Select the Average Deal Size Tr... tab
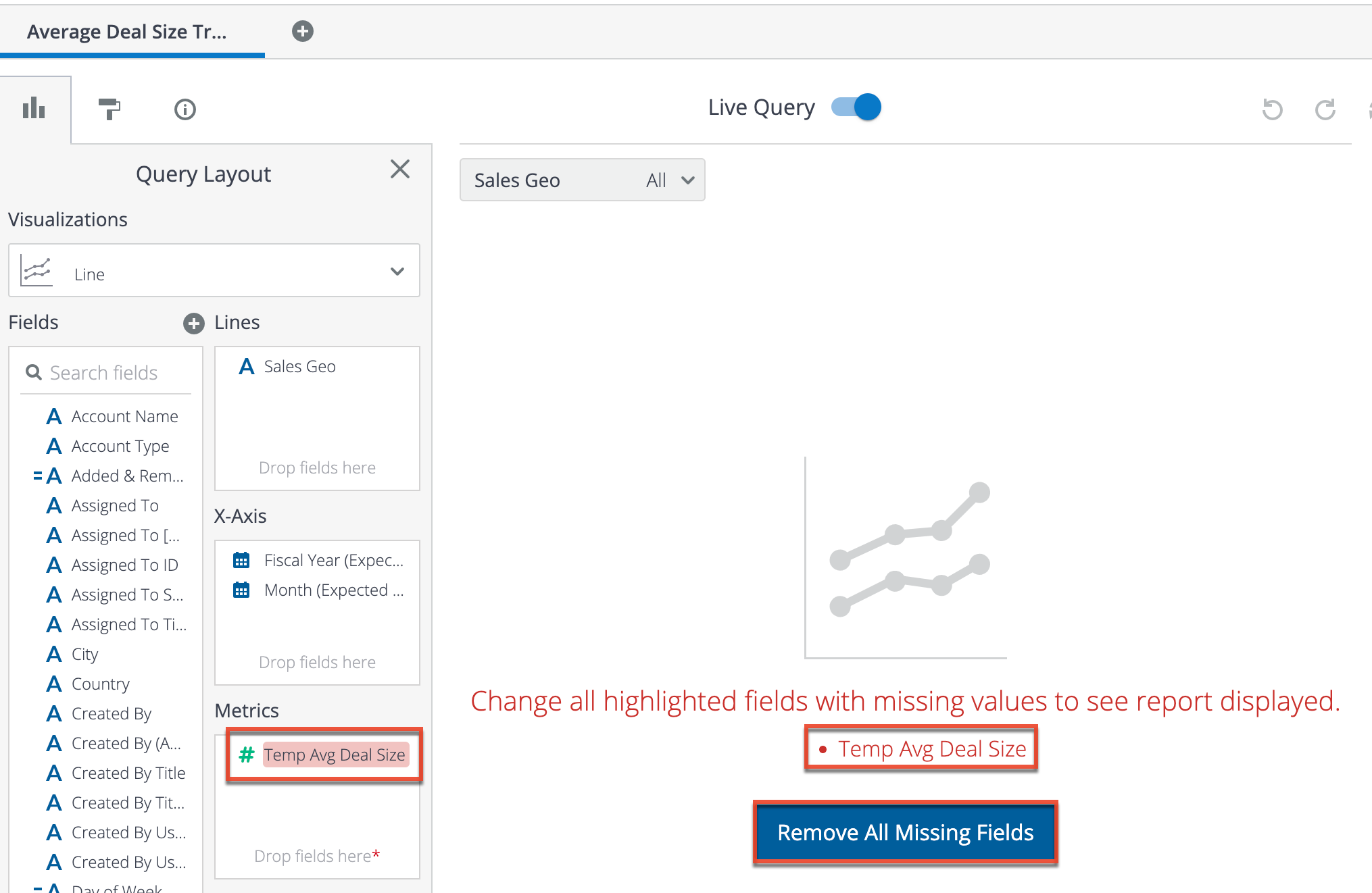This screenshot has width=1372, height=893. click(127, 32)
